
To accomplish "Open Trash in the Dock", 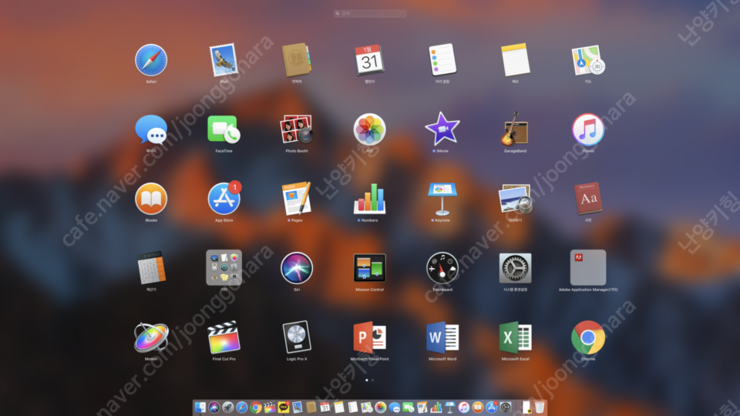I will click(x=539, y=408).
